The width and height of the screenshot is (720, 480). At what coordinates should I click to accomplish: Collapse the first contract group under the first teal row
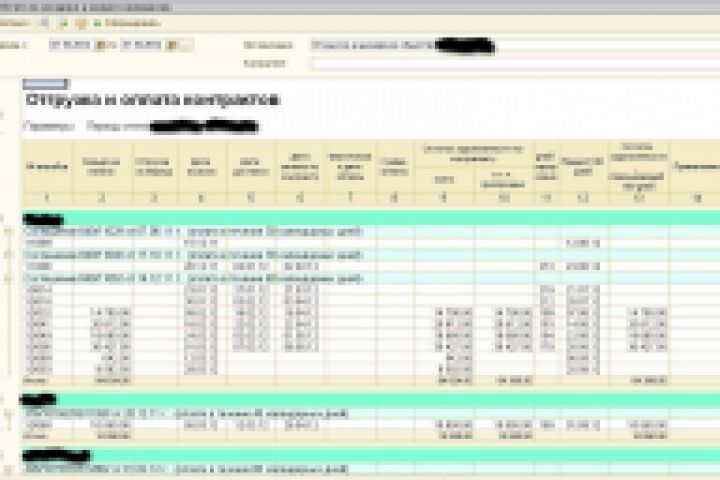(x=8, y=232)
